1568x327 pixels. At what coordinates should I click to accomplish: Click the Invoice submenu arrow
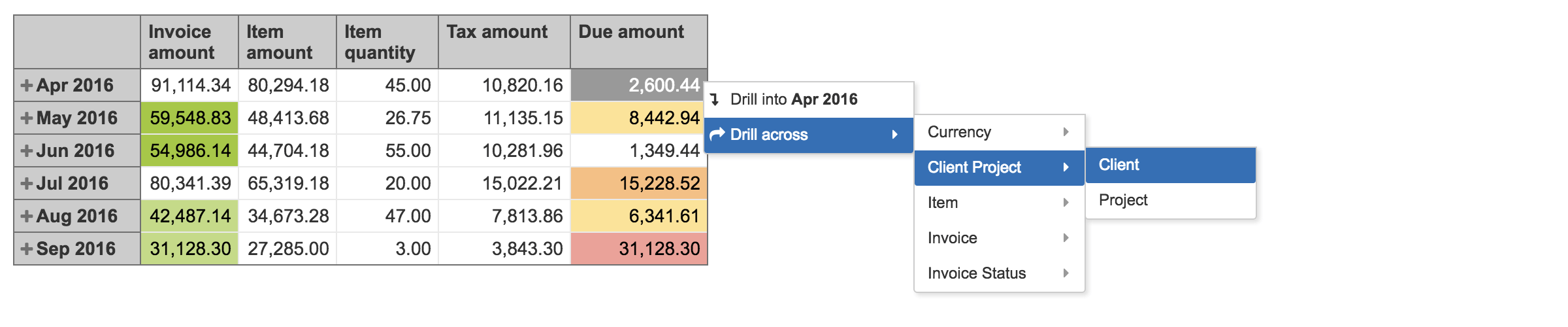pos(1066,238)
